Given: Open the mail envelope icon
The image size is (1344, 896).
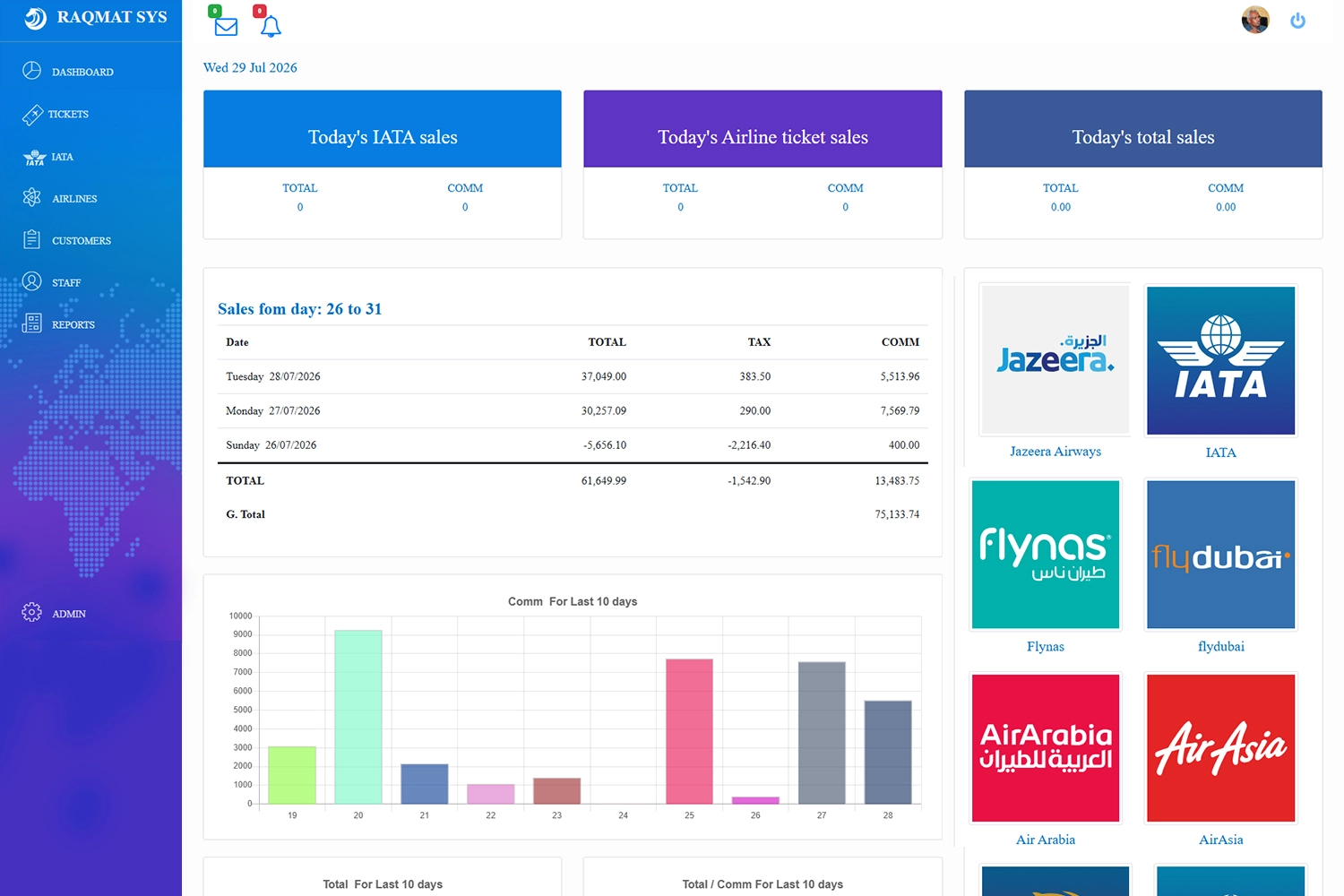Looking at the screenshot, I should click(227, 27).
